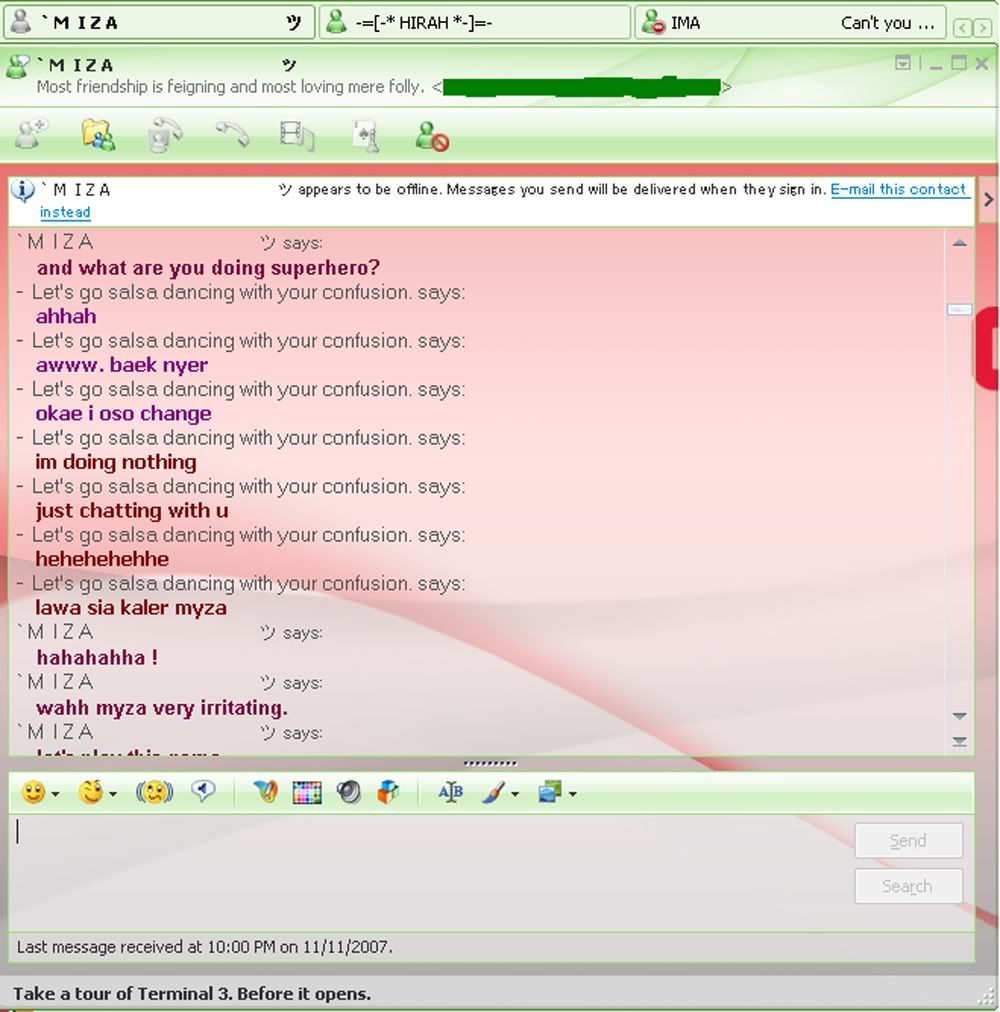
Task: Open the games playing card icon
Action: pyautogui.click(x=366, y=135)
